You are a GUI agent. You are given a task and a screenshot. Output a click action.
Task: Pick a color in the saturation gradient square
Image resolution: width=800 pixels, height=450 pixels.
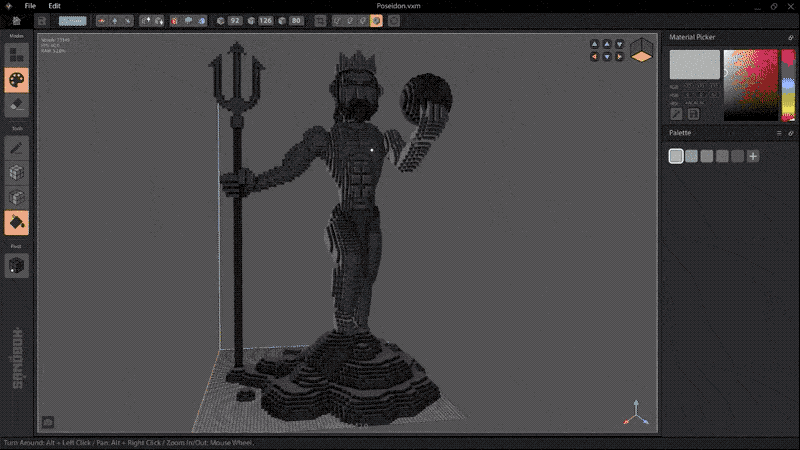coord(751,85)
